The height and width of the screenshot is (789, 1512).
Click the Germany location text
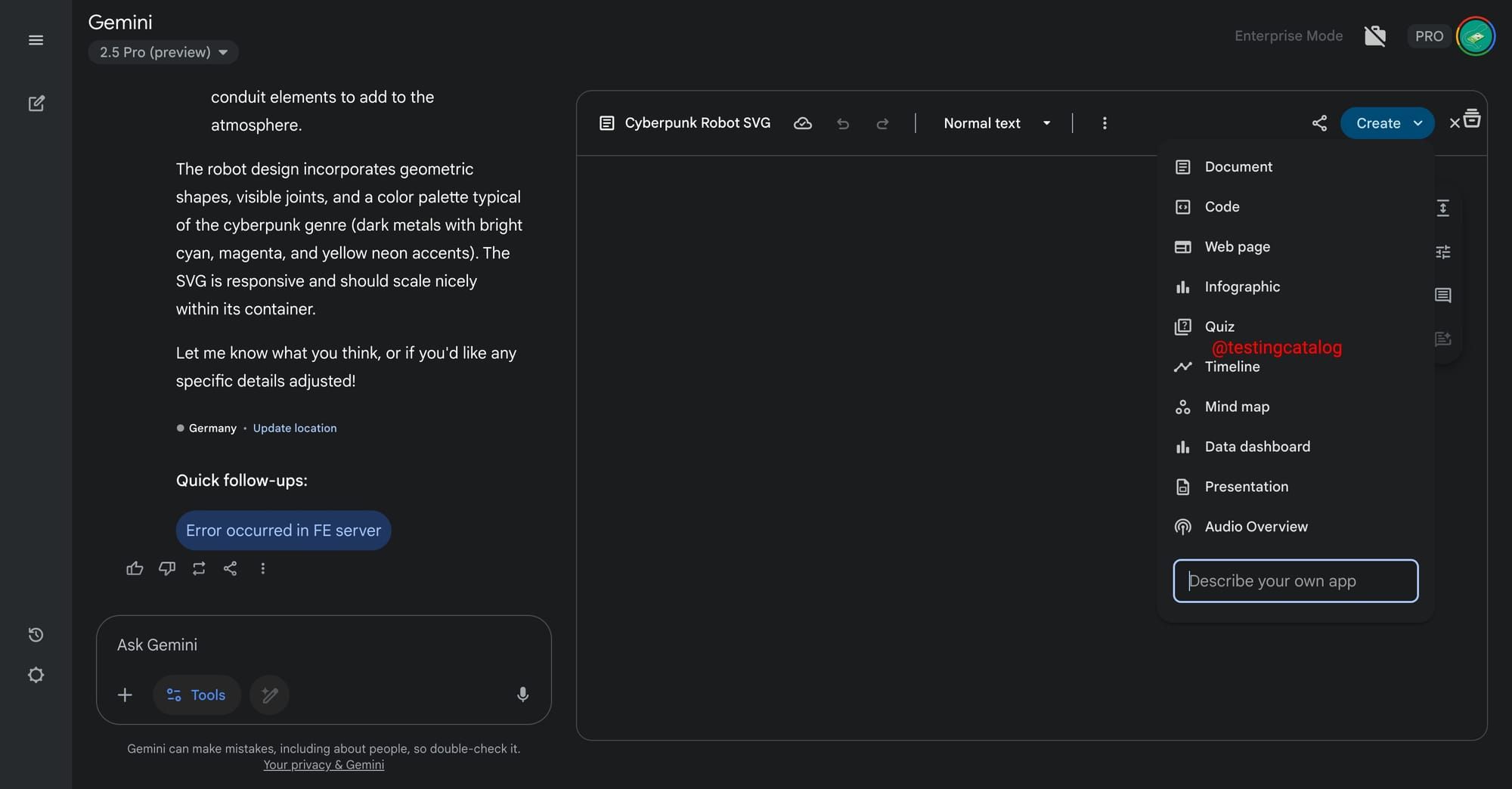point(212,428)
